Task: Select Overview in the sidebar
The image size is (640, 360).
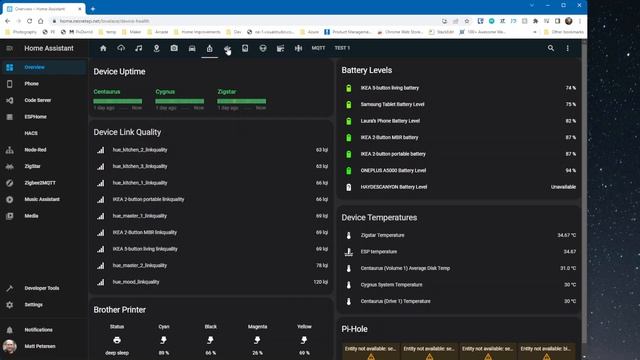Action: [43, 67]
